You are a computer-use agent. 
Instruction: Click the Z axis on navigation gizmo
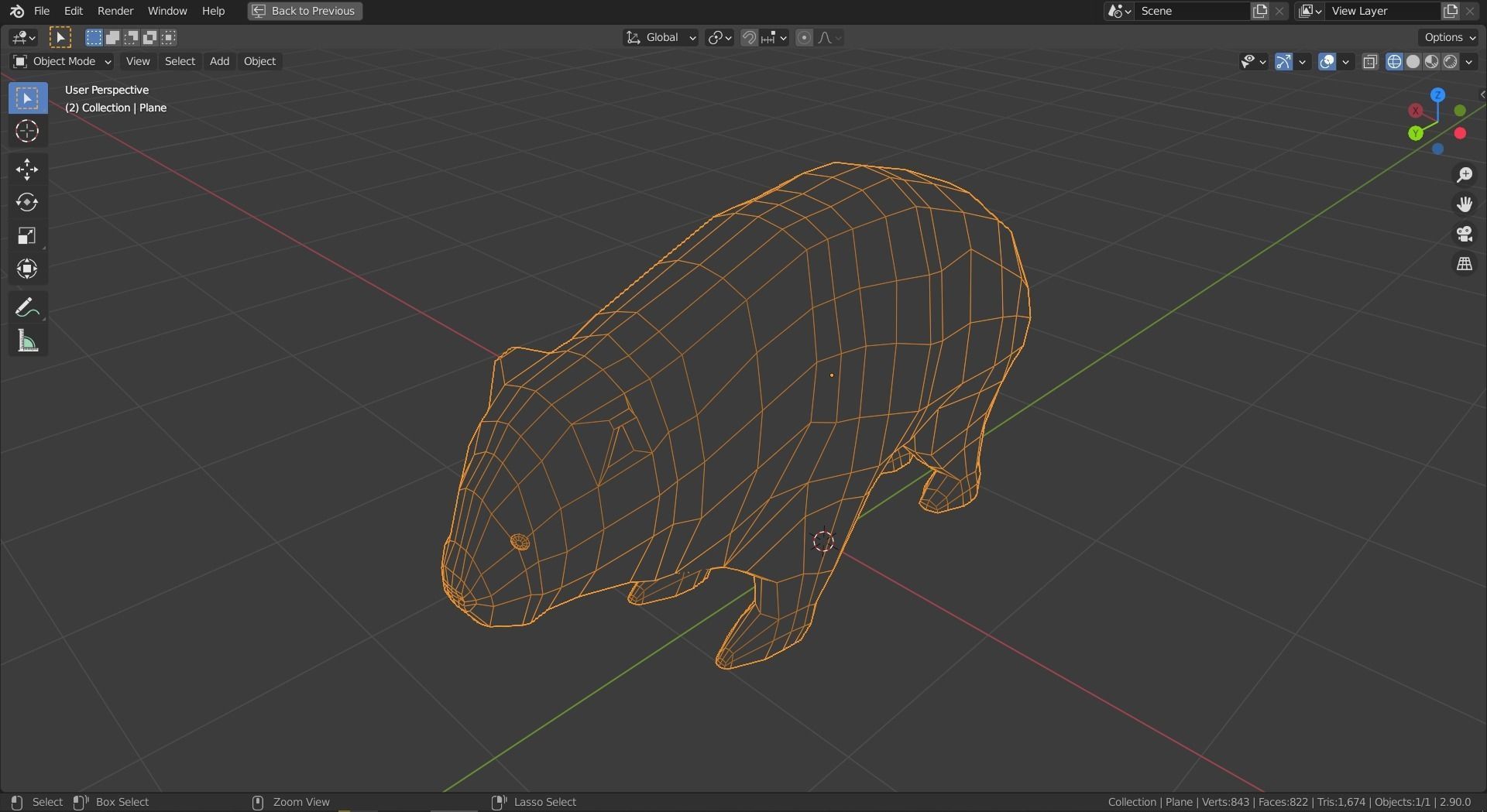pos(1437,95)
